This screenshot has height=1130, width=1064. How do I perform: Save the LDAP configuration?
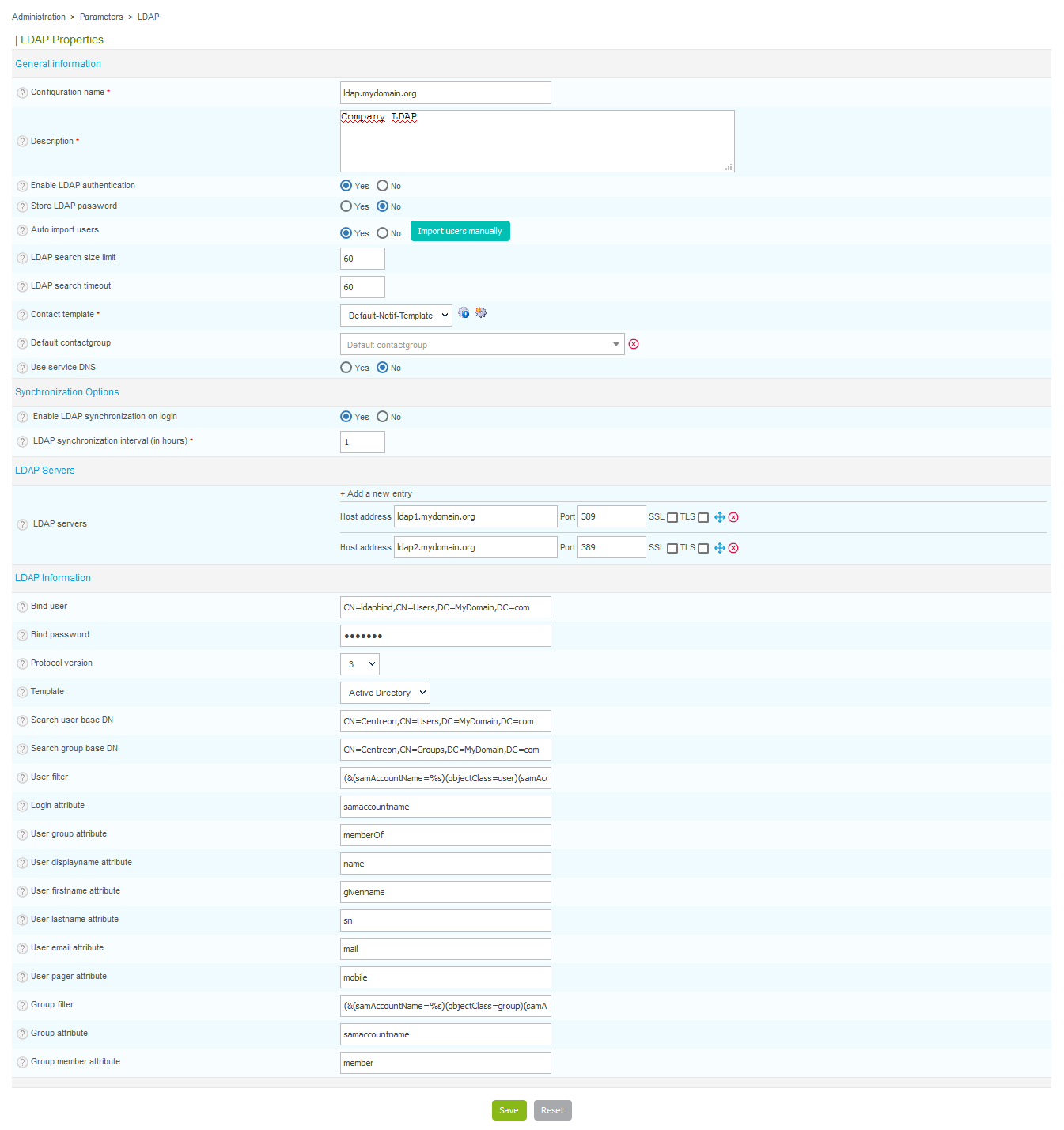(x=509, y=1110)
